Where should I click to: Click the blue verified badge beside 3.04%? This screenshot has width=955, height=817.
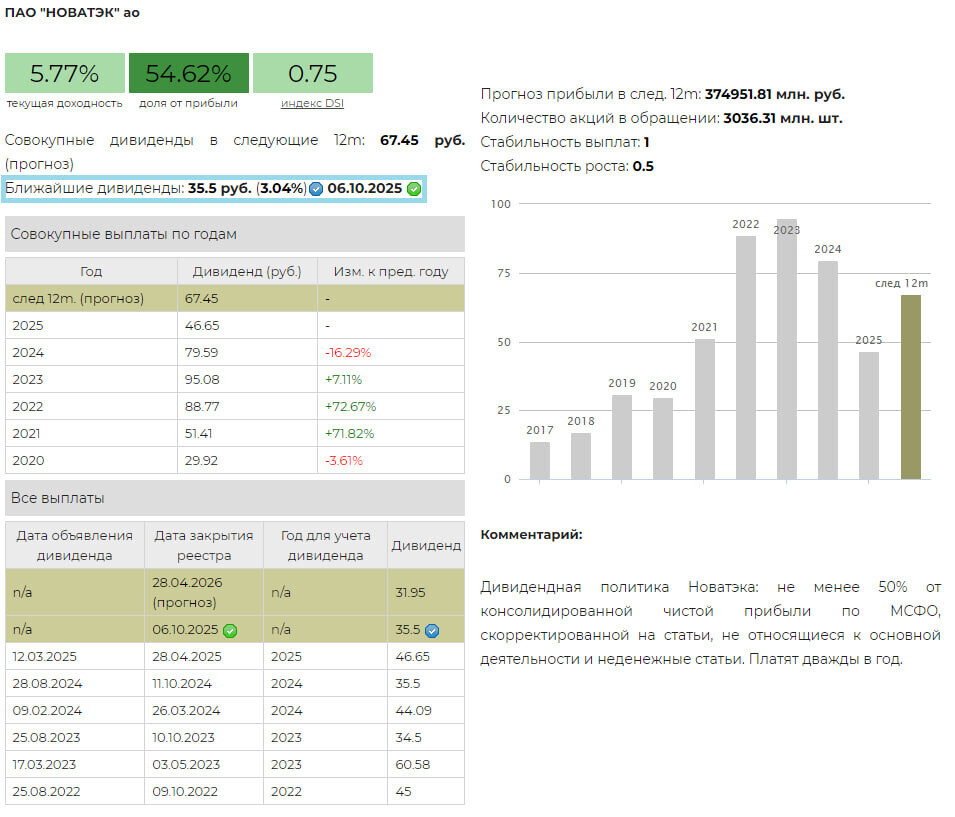coord(316,188)
